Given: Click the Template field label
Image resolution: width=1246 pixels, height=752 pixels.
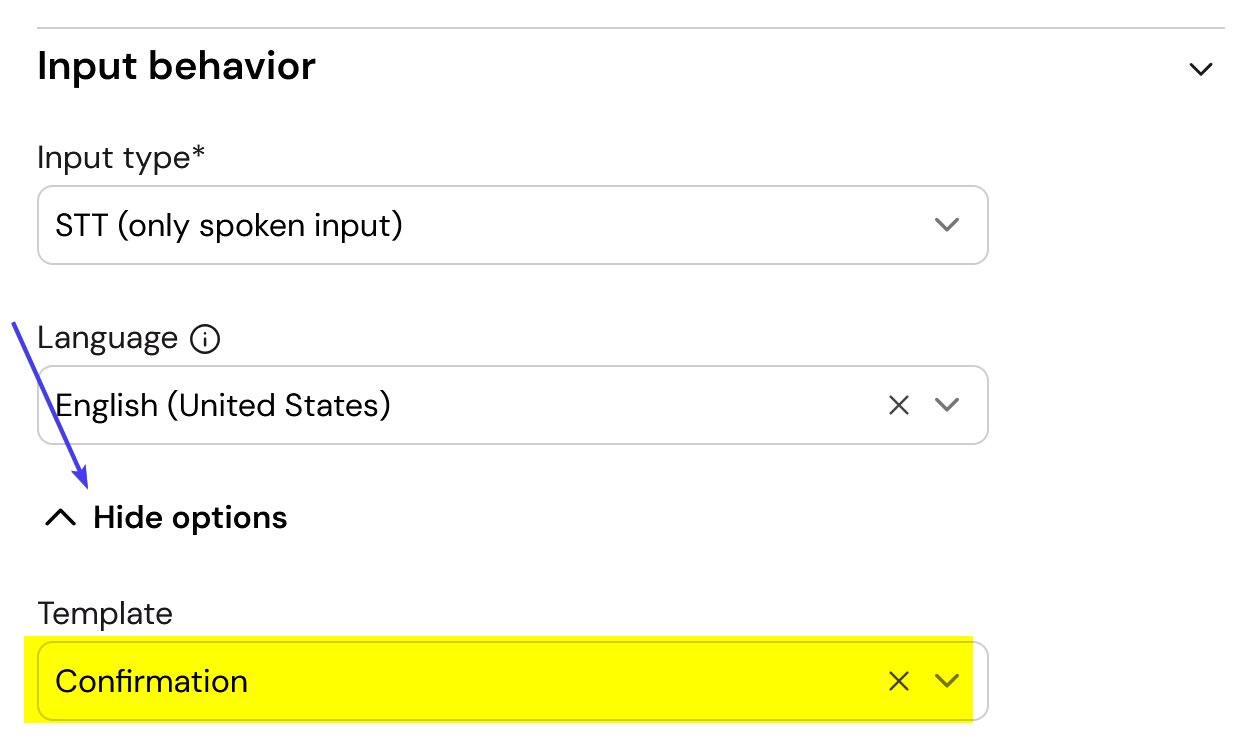Looking at the screenshot, I should tap(105, 613).
